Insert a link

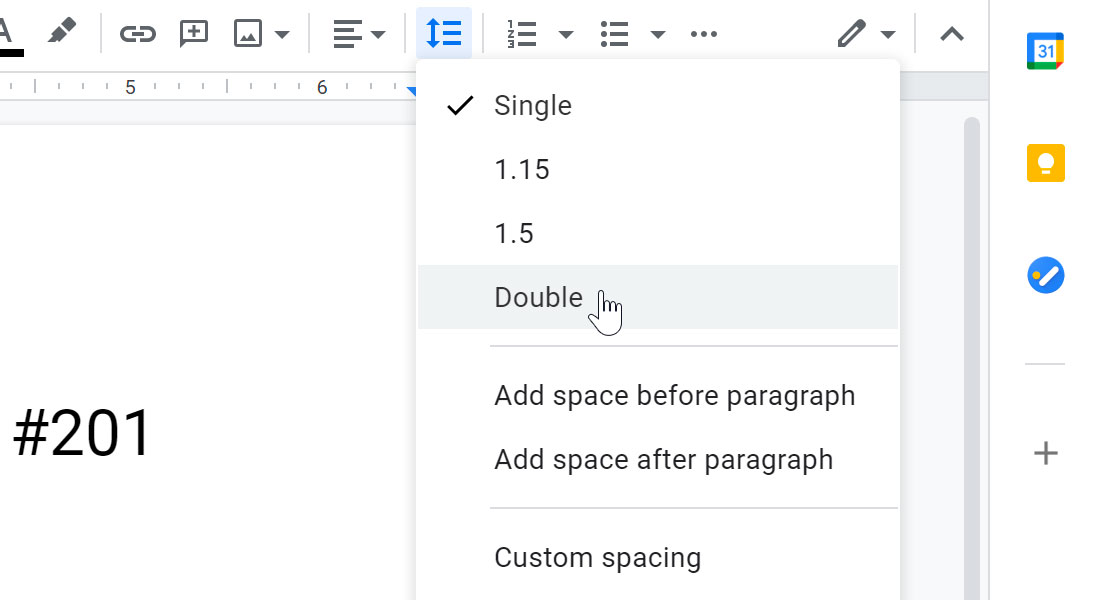coord(138,33)
